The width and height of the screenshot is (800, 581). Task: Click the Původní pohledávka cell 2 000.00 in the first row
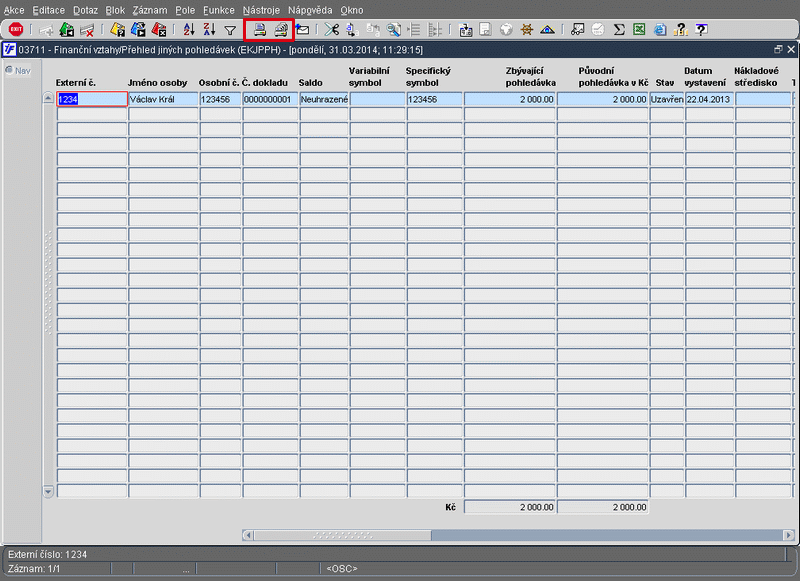point(603,99)
